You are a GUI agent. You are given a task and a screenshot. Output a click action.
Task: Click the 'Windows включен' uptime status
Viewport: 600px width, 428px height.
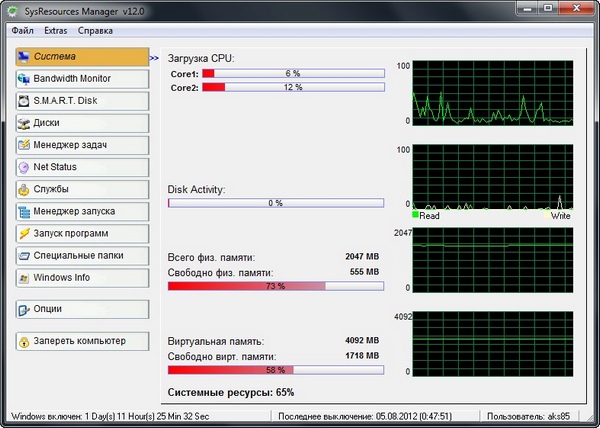[x=110, y=416]
